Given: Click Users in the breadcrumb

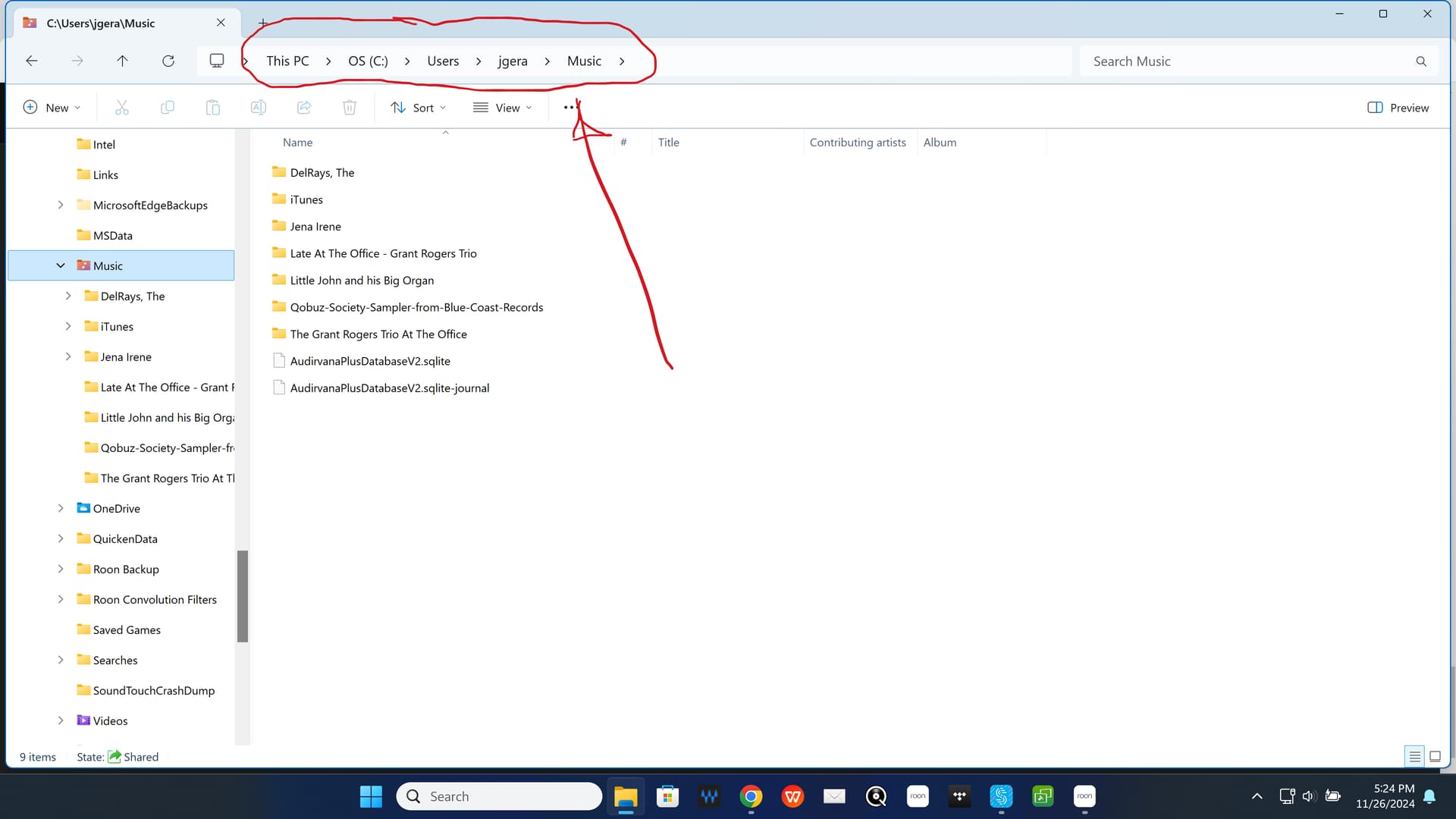Looking at the screenshot, I should tap(443, 61).
